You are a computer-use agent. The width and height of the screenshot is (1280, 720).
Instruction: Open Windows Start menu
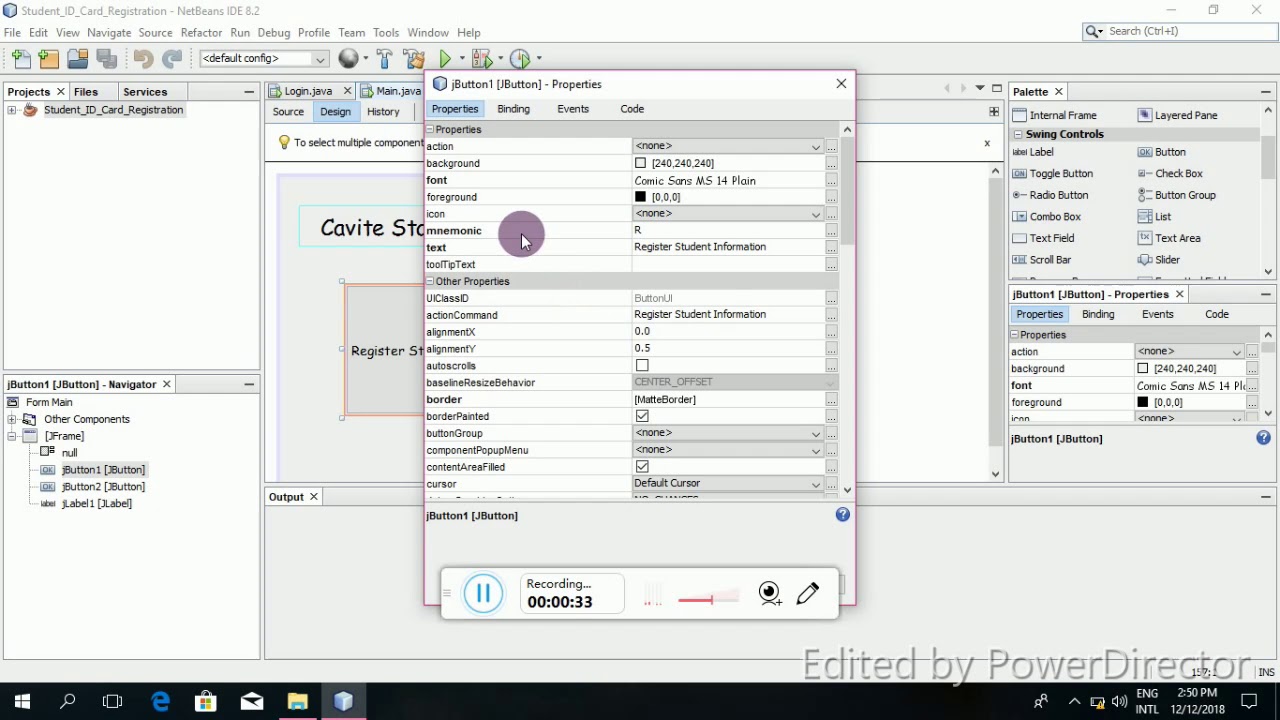pos(22,702)
